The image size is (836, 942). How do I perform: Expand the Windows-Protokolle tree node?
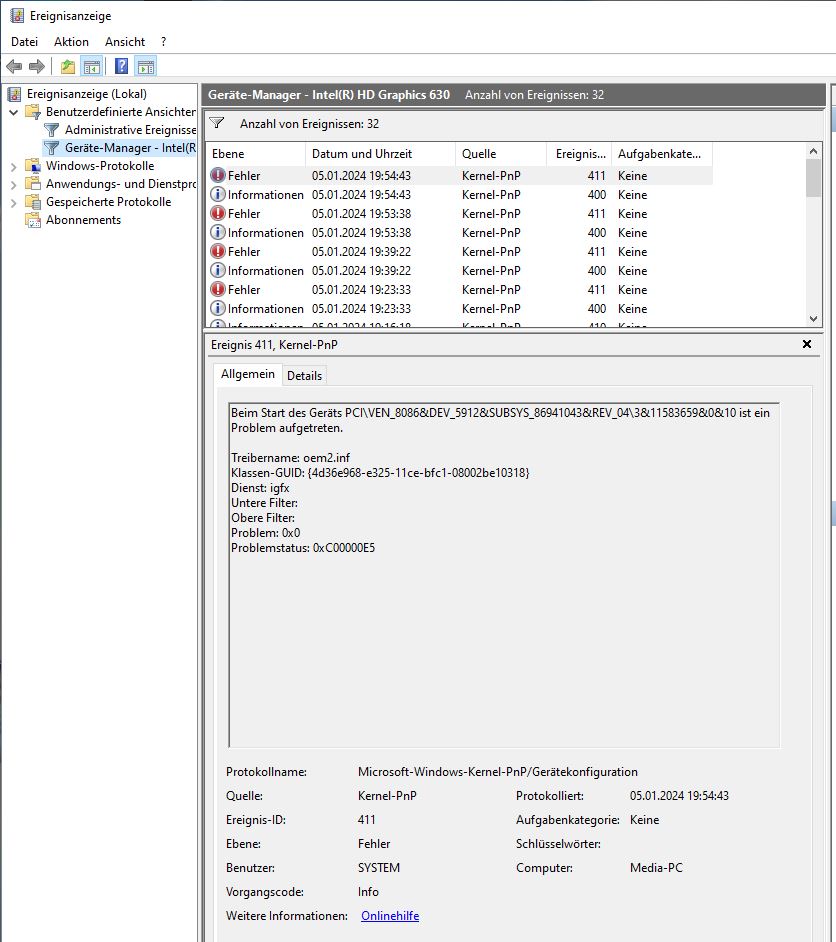pos(14,166)
